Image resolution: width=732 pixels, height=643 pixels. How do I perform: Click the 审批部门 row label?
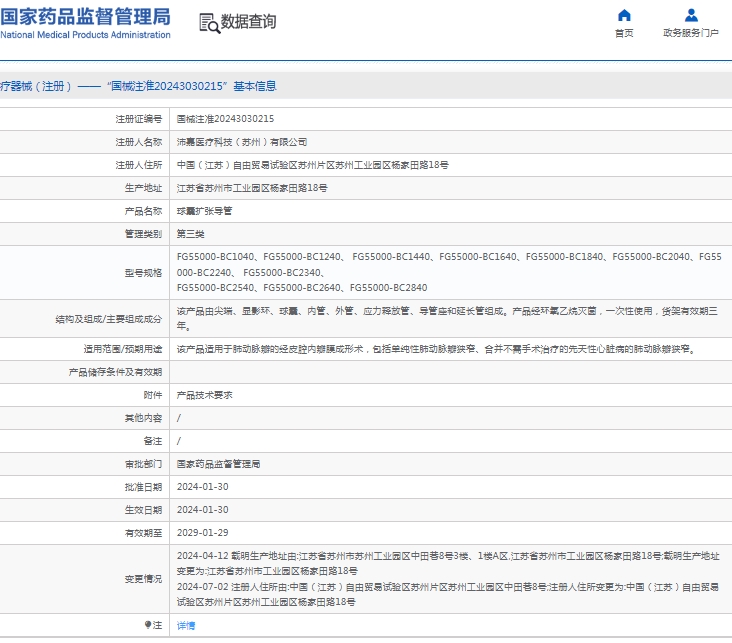[143, 464]
